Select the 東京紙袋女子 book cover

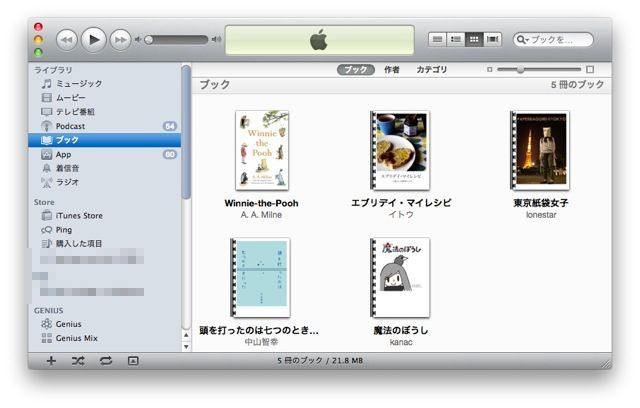540,151
